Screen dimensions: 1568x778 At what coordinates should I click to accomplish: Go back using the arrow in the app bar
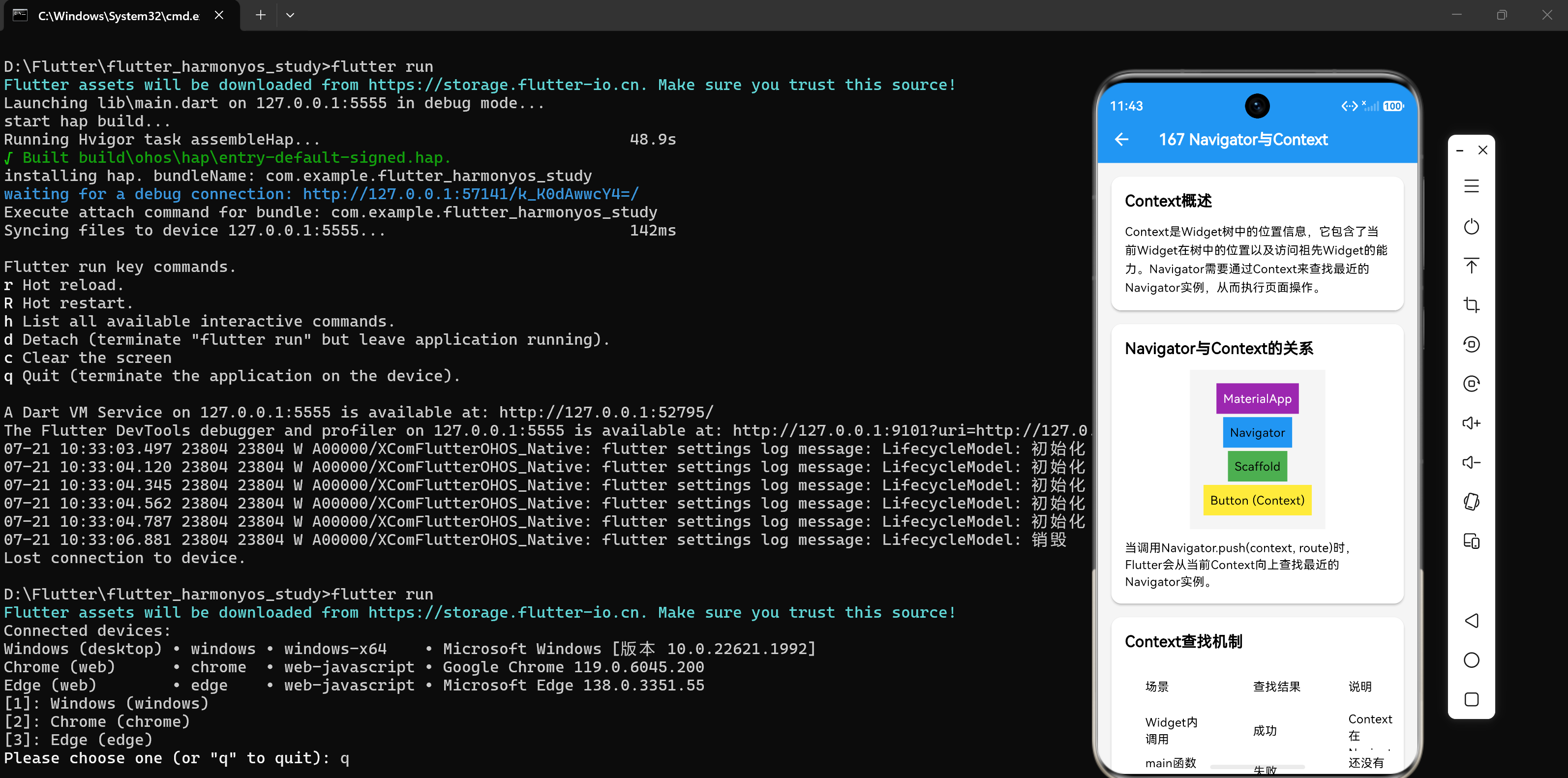click(1121, 140)
